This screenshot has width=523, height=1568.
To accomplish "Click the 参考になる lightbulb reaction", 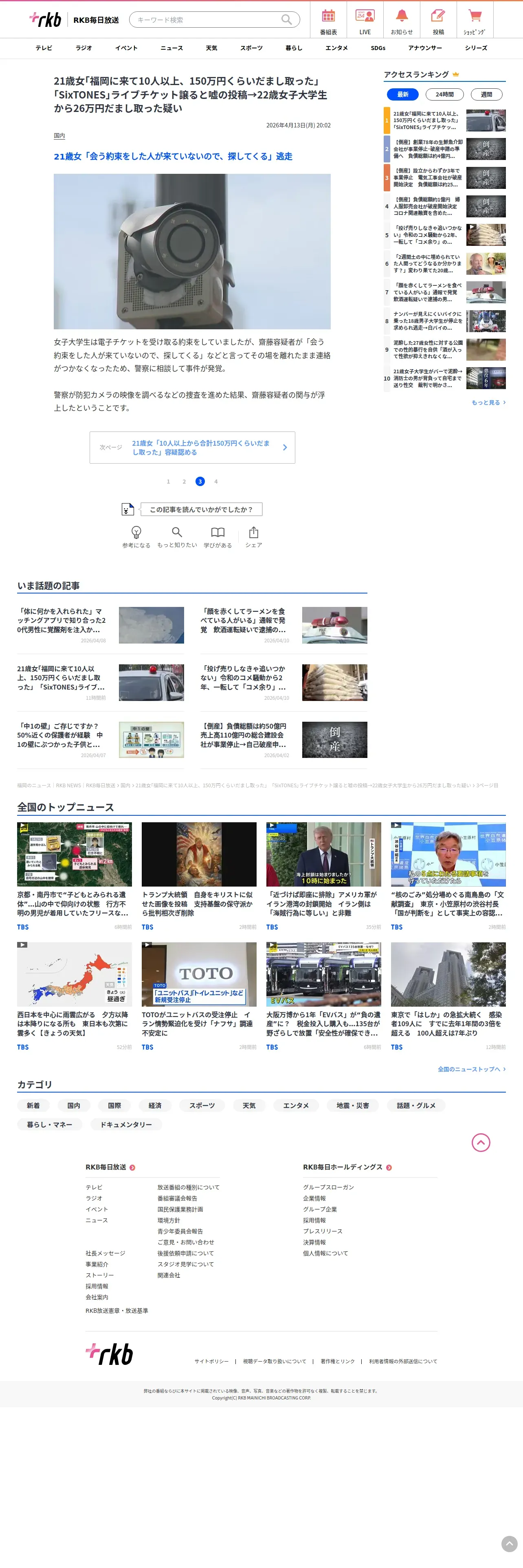I will [x=136, y=536].
